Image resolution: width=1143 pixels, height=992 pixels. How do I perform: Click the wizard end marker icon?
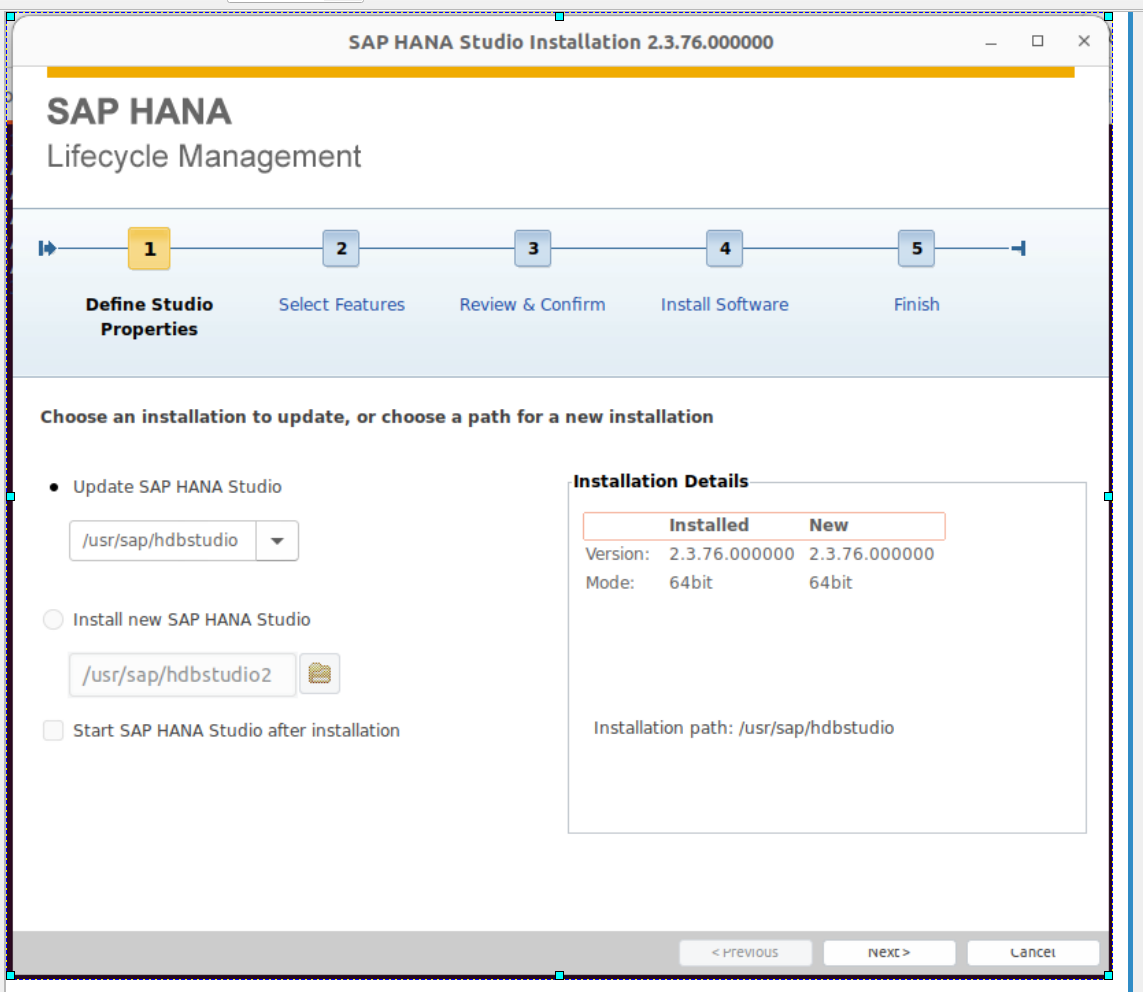[1019, 249]
